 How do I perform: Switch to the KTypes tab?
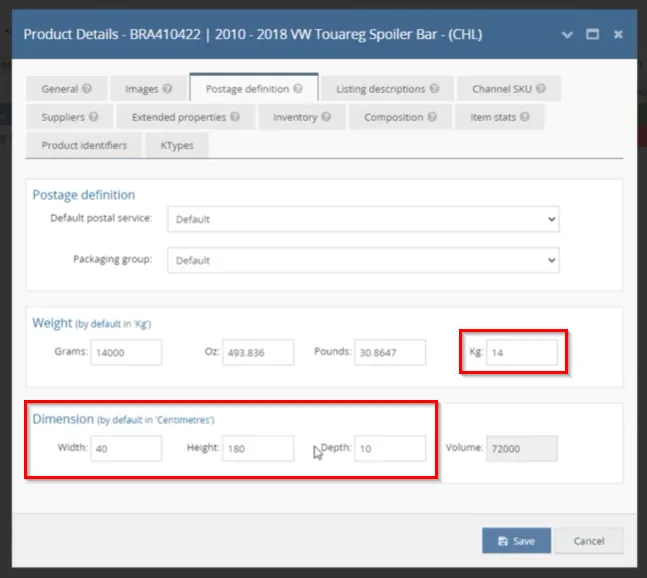coord(177,145)
